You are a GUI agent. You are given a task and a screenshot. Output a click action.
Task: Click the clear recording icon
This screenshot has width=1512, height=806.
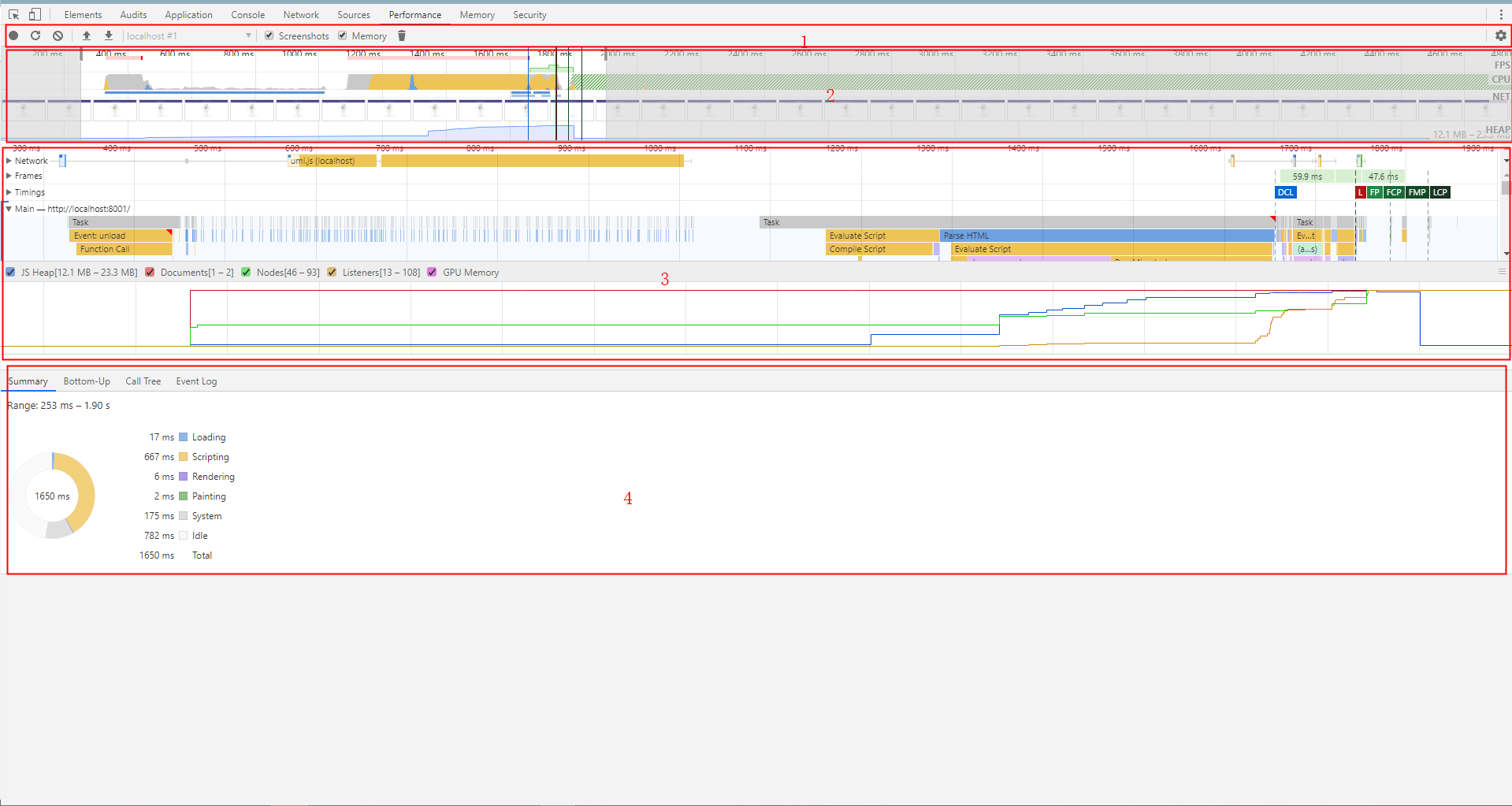click(x=58, y=35)
